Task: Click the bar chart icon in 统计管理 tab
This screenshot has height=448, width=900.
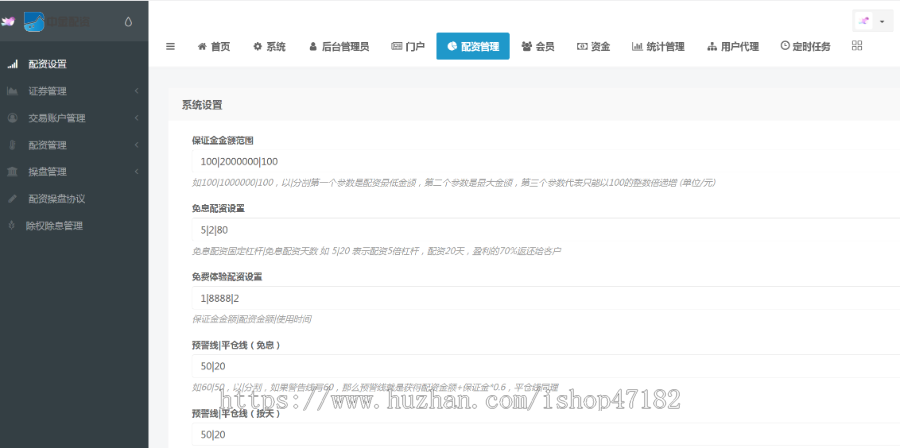Action: click(637, 46)
